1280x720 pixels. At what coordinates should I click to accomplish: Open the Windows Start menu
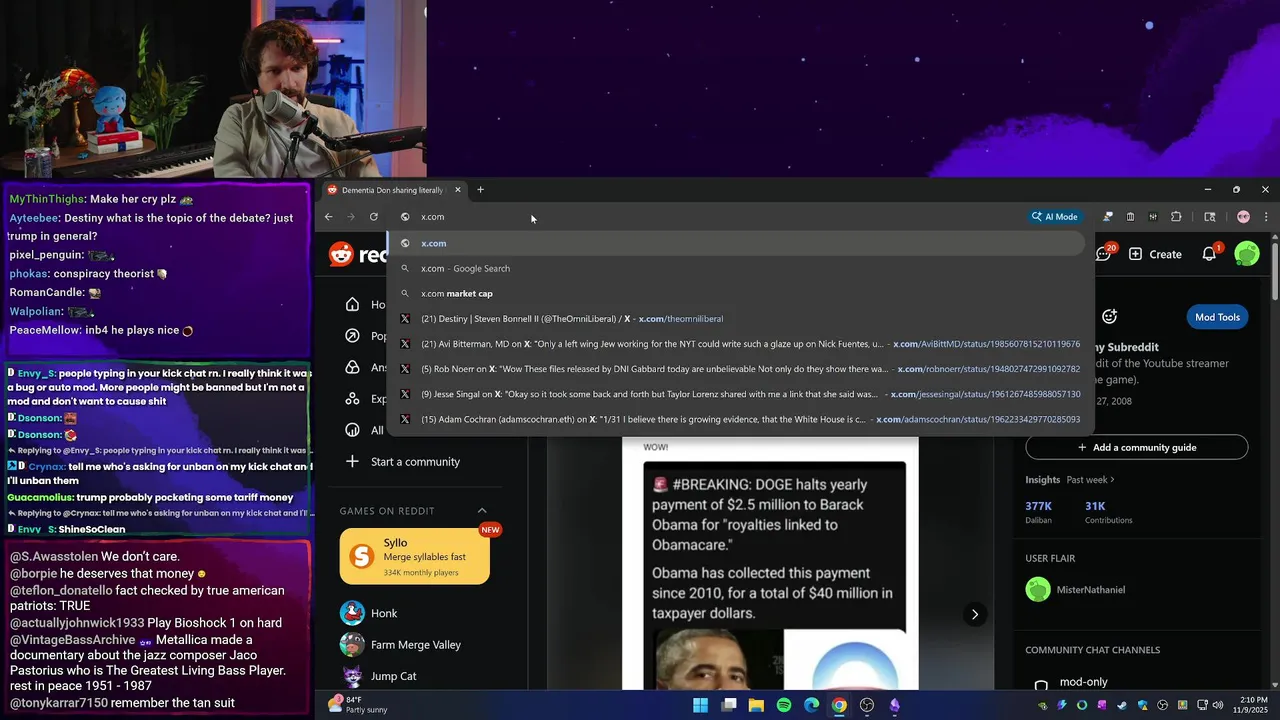click(701, 705)
